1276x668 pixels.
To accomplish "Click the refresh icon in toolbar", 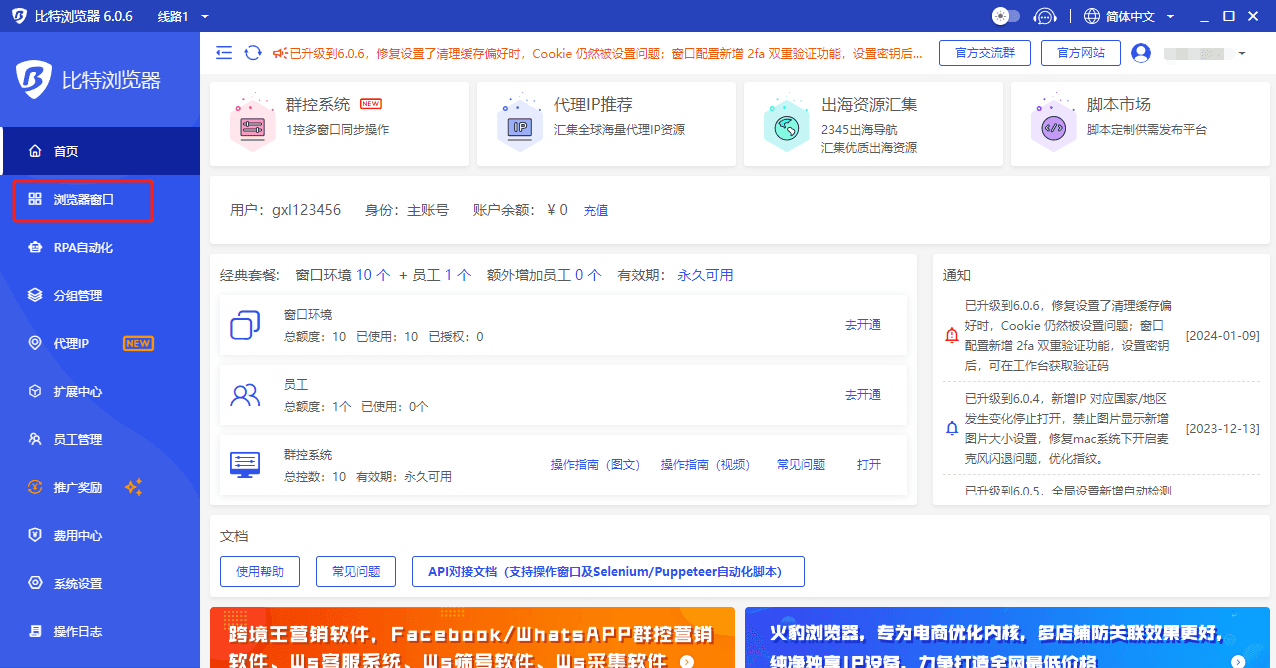I will (253, 53).
